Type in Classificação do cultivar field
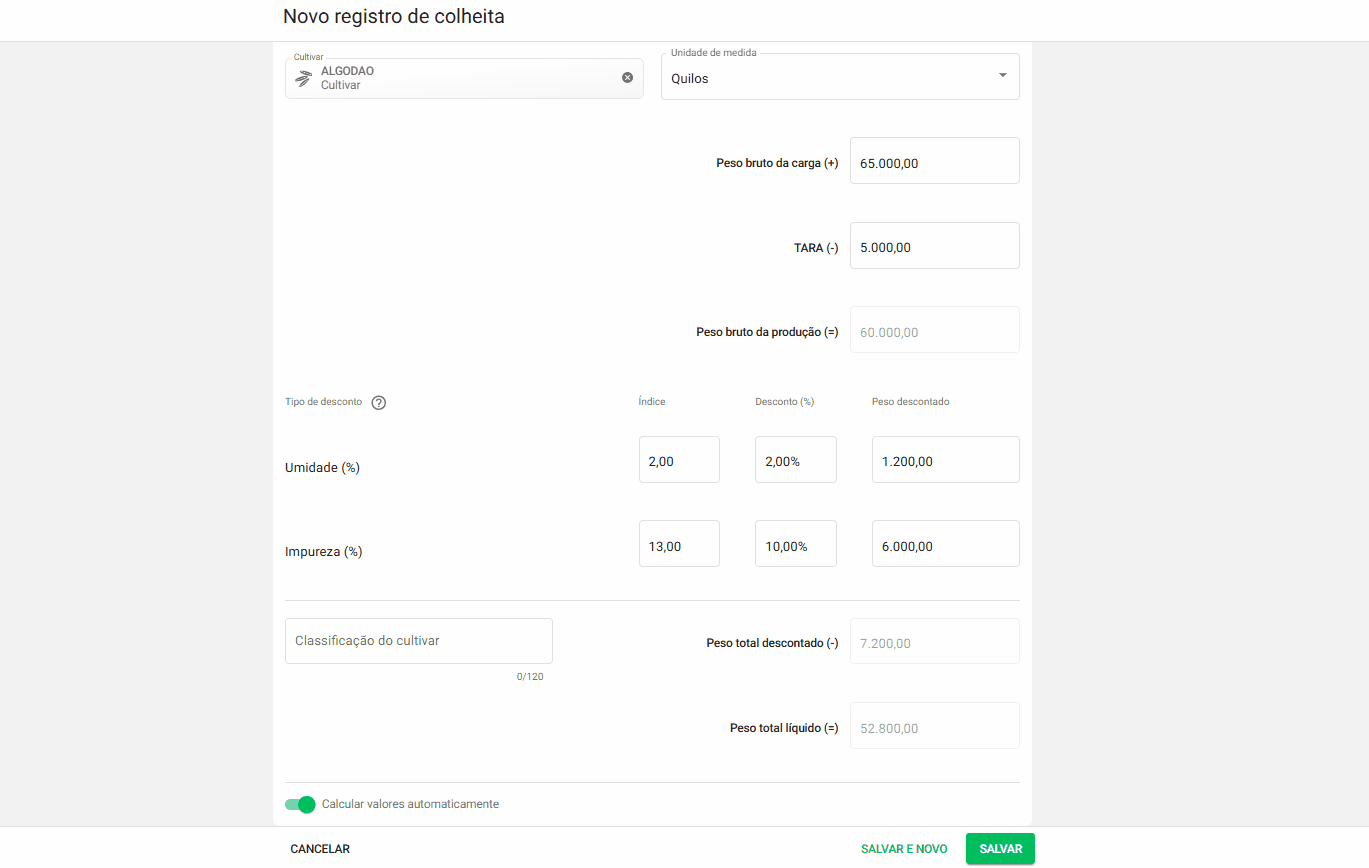Screen dimensions: 1369x868 [418, 641]
